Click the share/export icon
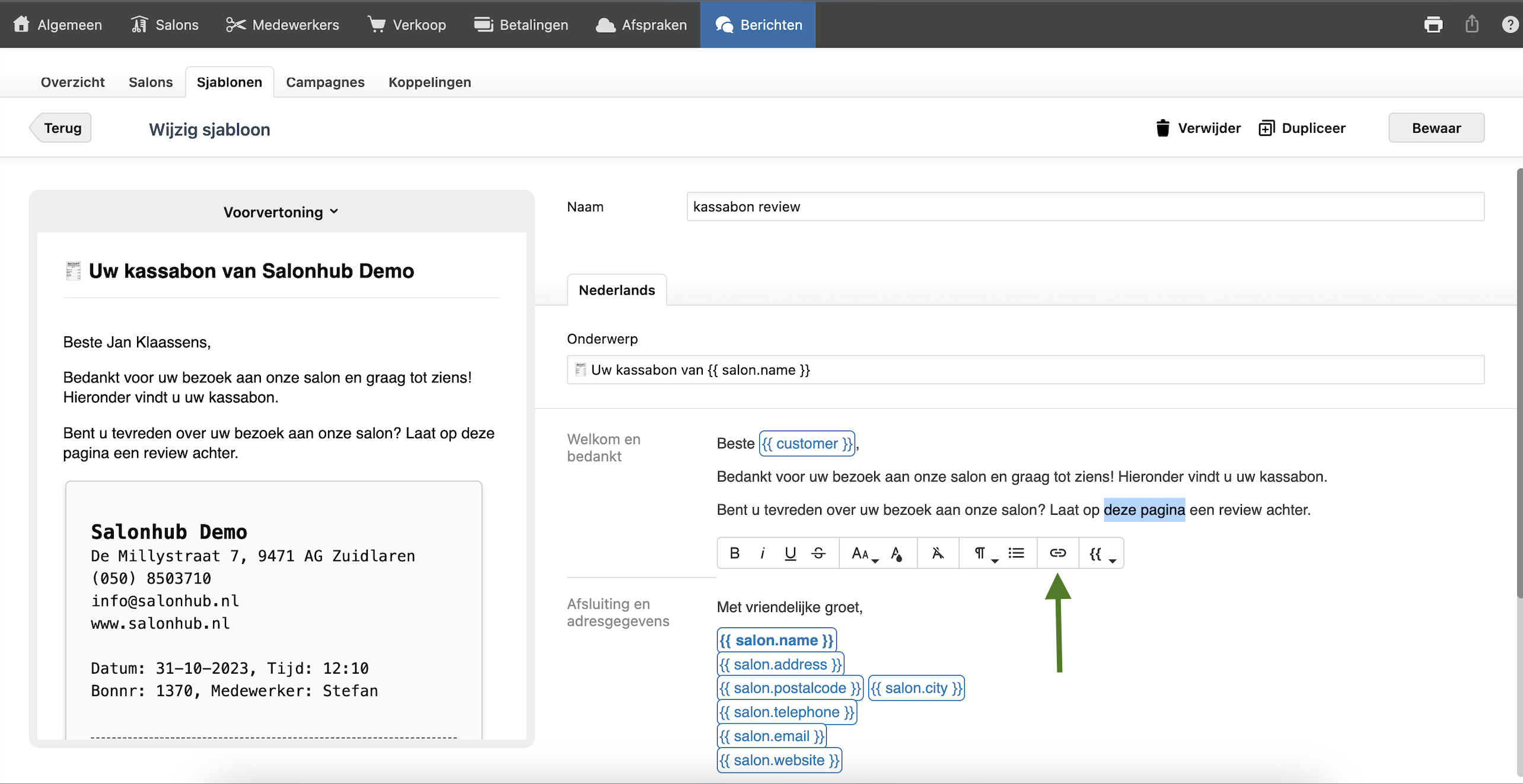 pyautogui.click(x=1471, y=25)
